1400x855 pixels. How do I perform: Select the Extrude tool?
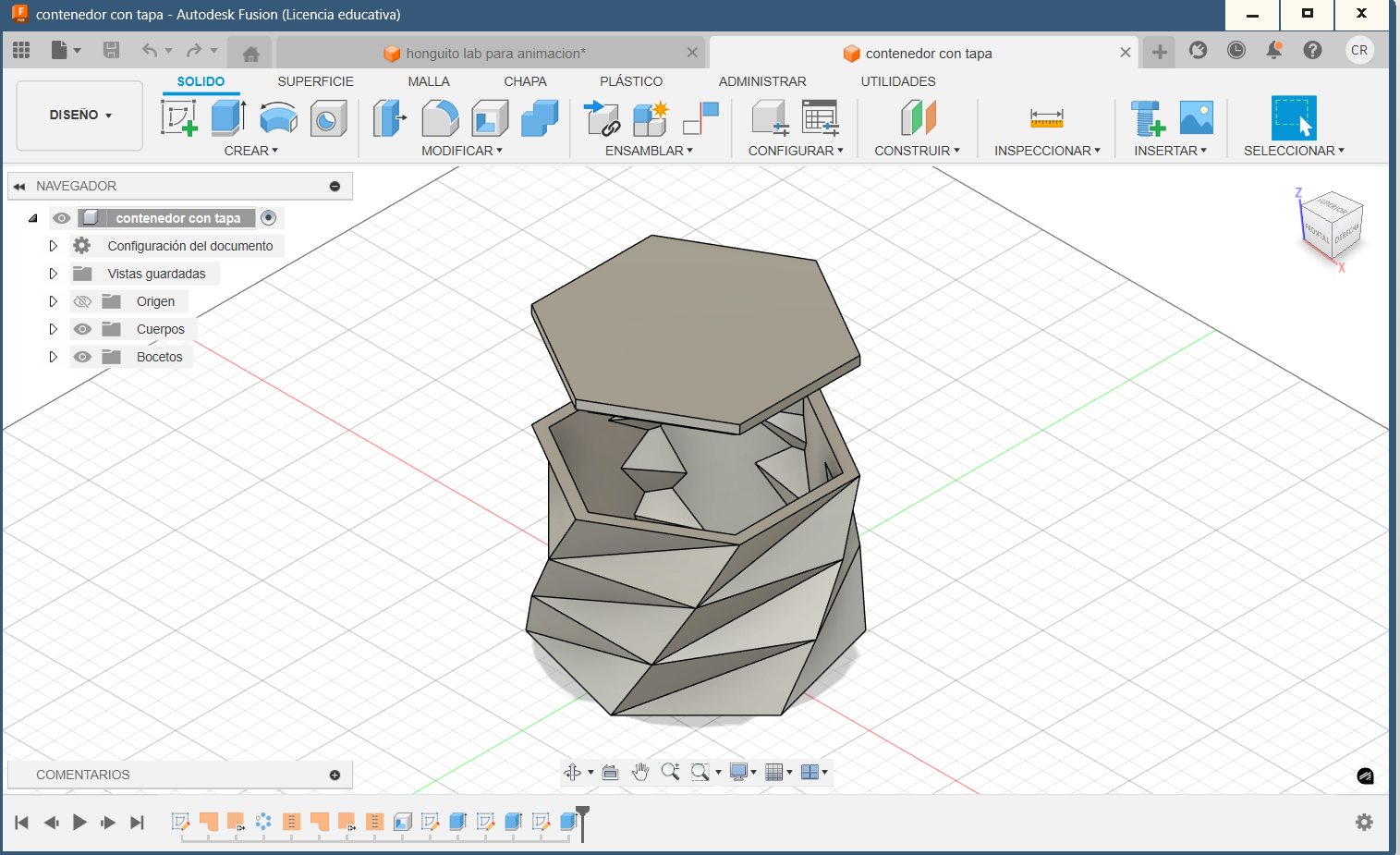[x=227, y=118]
